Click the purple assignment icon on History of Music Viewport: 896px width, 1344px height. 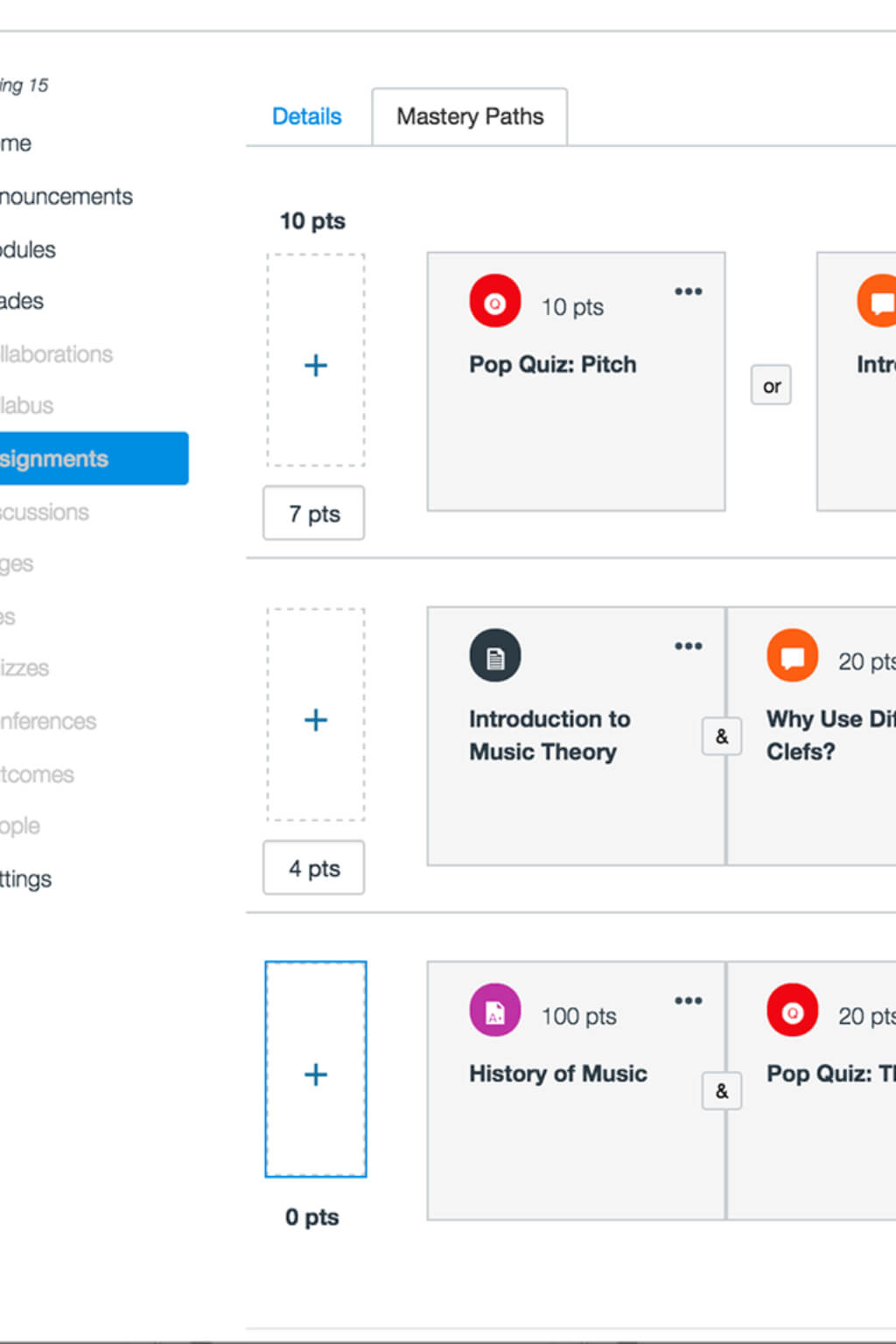[495, 1011]
